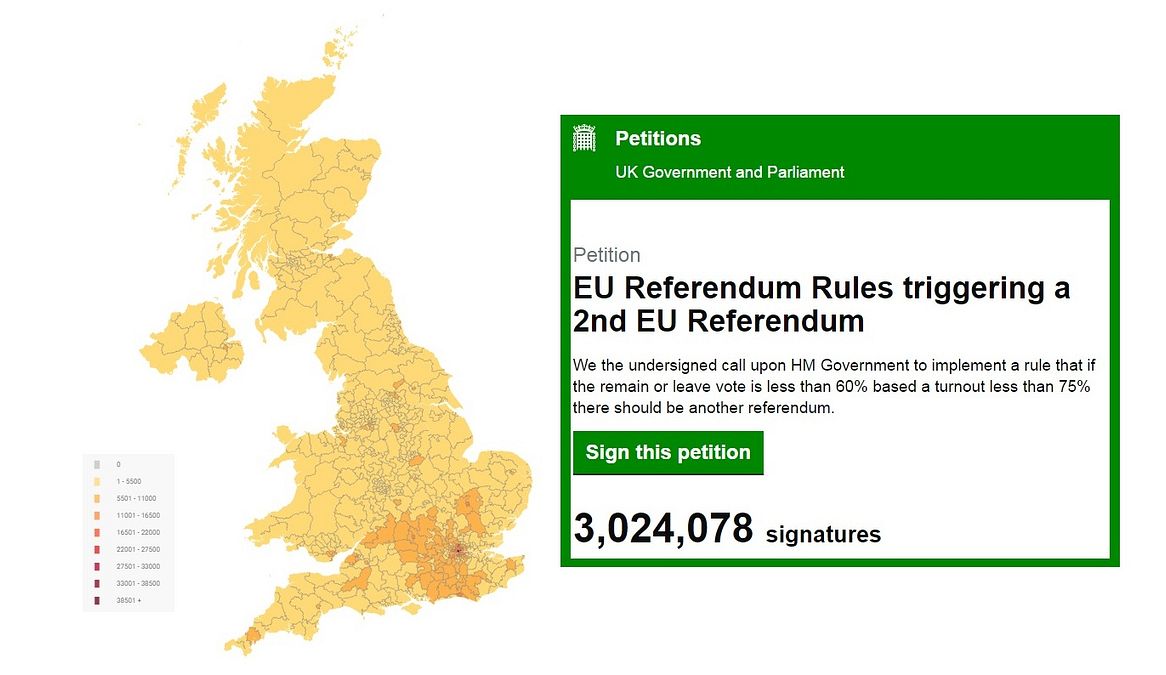1166x675 pixels.
Task: Click the dark red London hotspot on map
Action: (x=458, y=548)
